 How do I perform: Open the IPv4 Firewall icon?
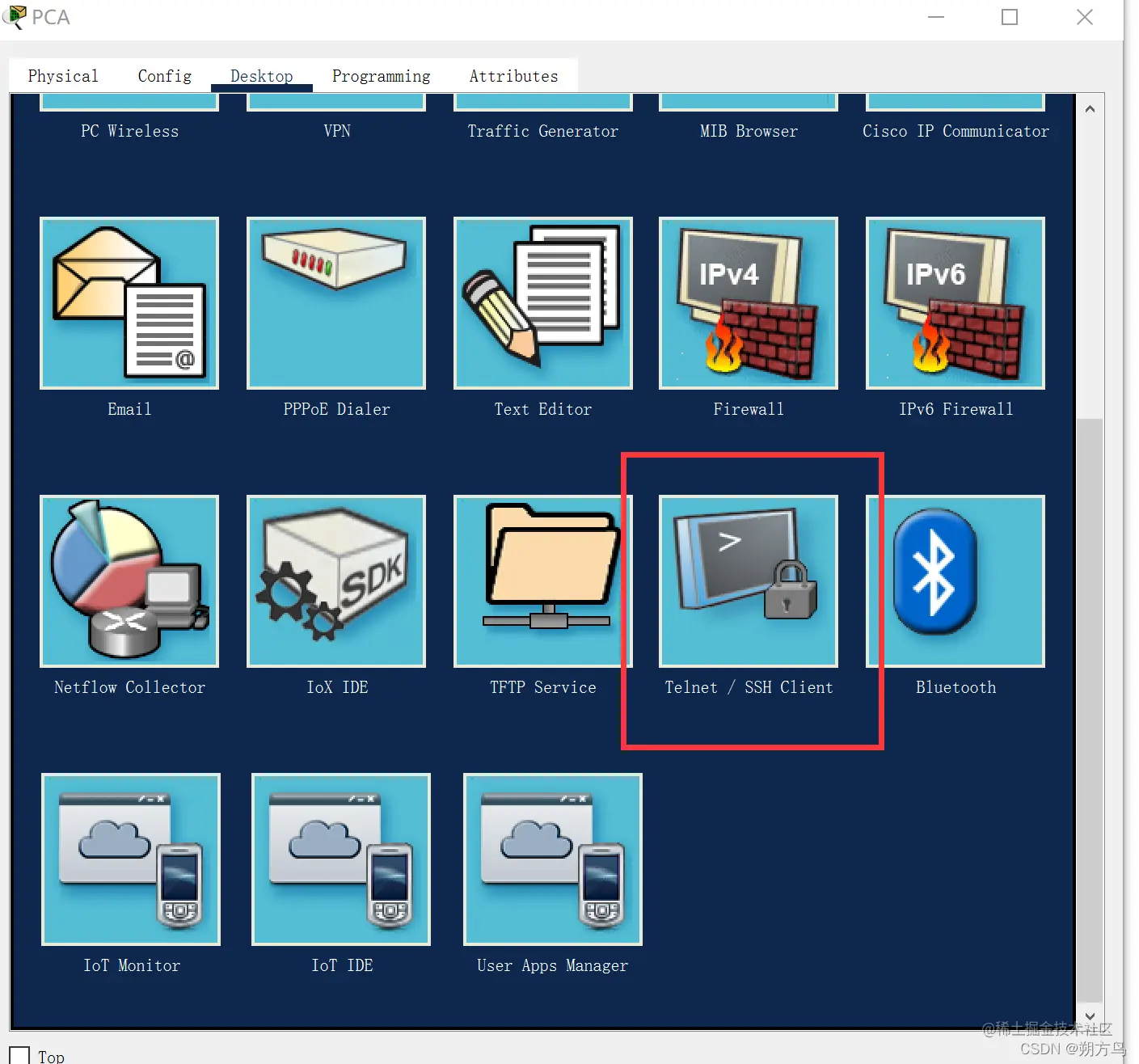[x=749, y=303]
